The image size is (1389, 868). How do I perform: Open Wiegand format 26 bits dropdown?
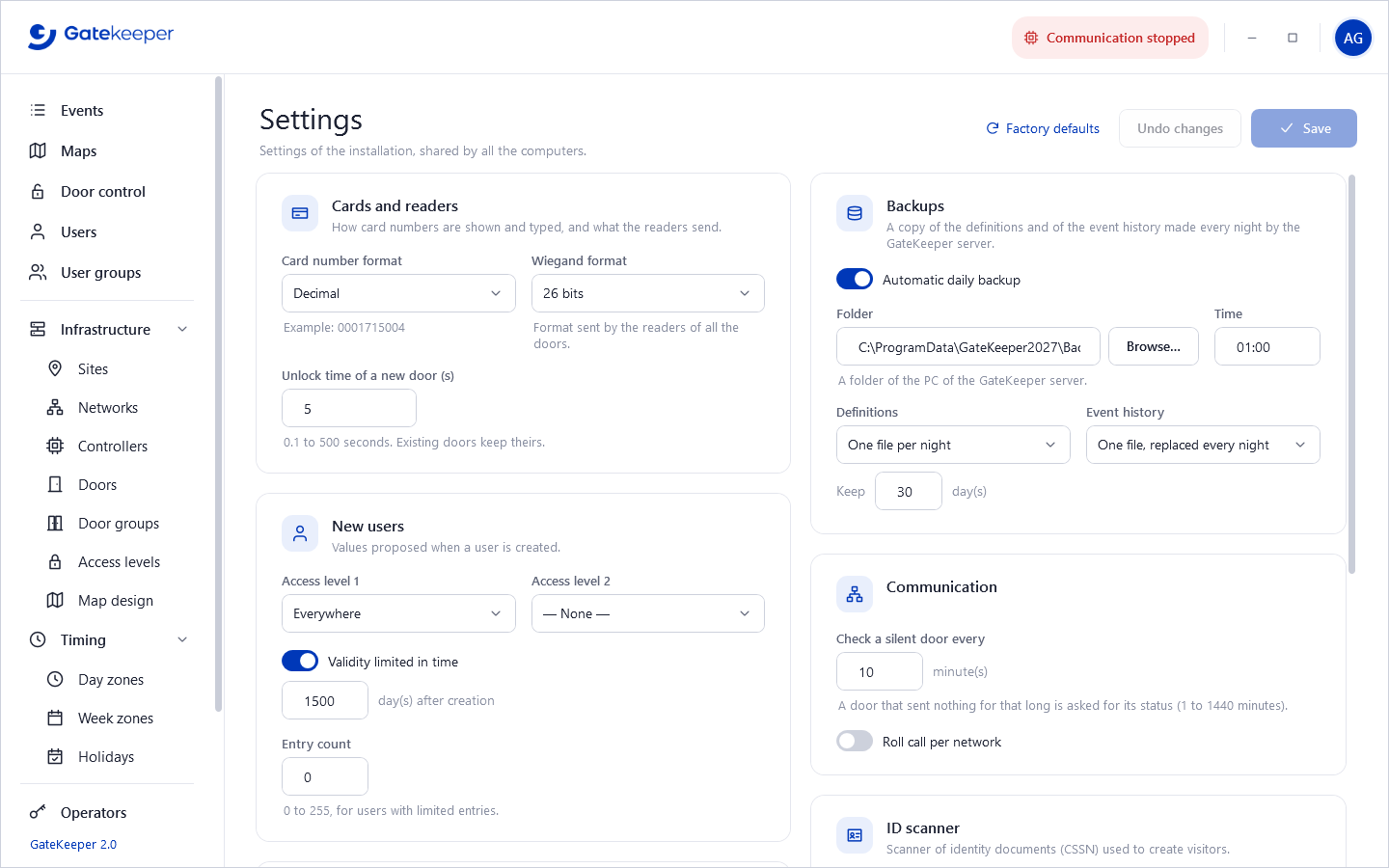648,293
